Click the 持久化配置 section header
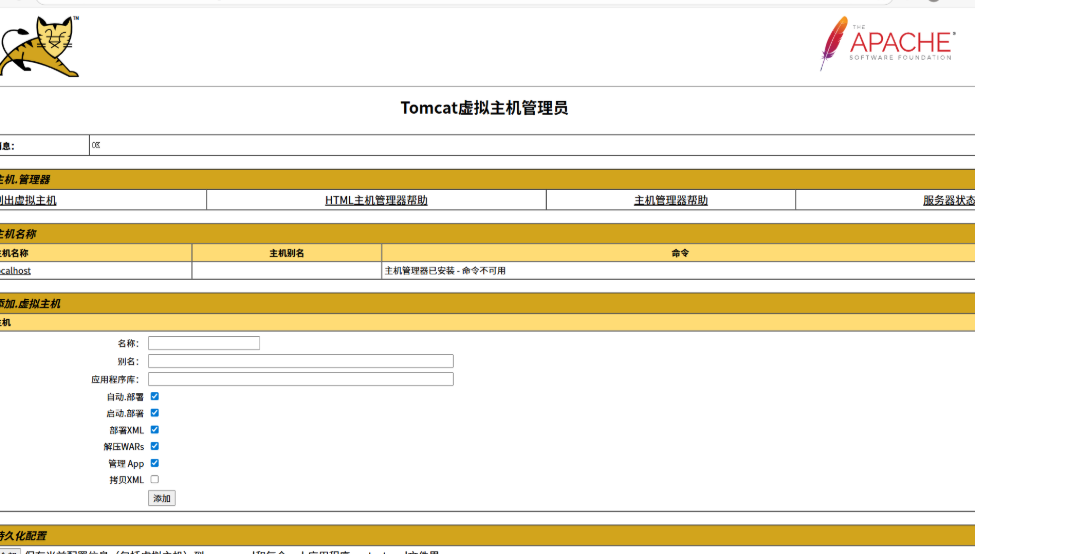The width and height of the screenshot is (1087, 560). pyautogui.click(x=487, y=536)
